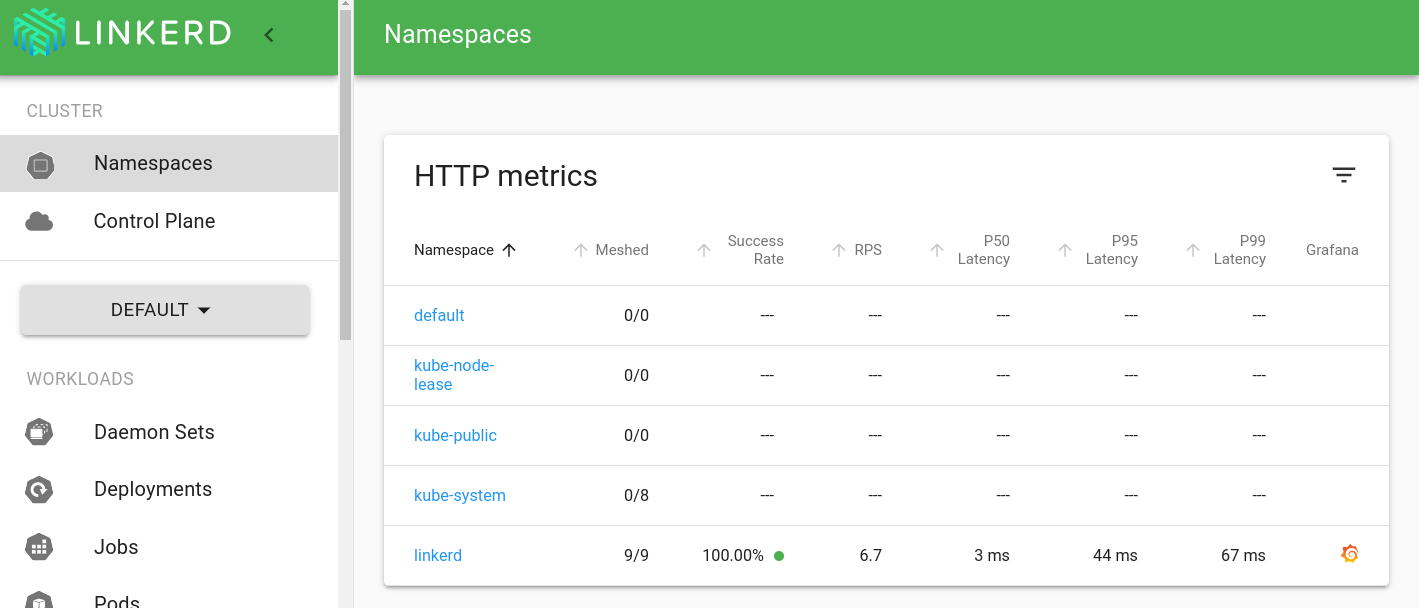Viewport: 1419px width, 608px height.
Task: Click the Linkerd logo in the header
Action: [x=120, y=33]
